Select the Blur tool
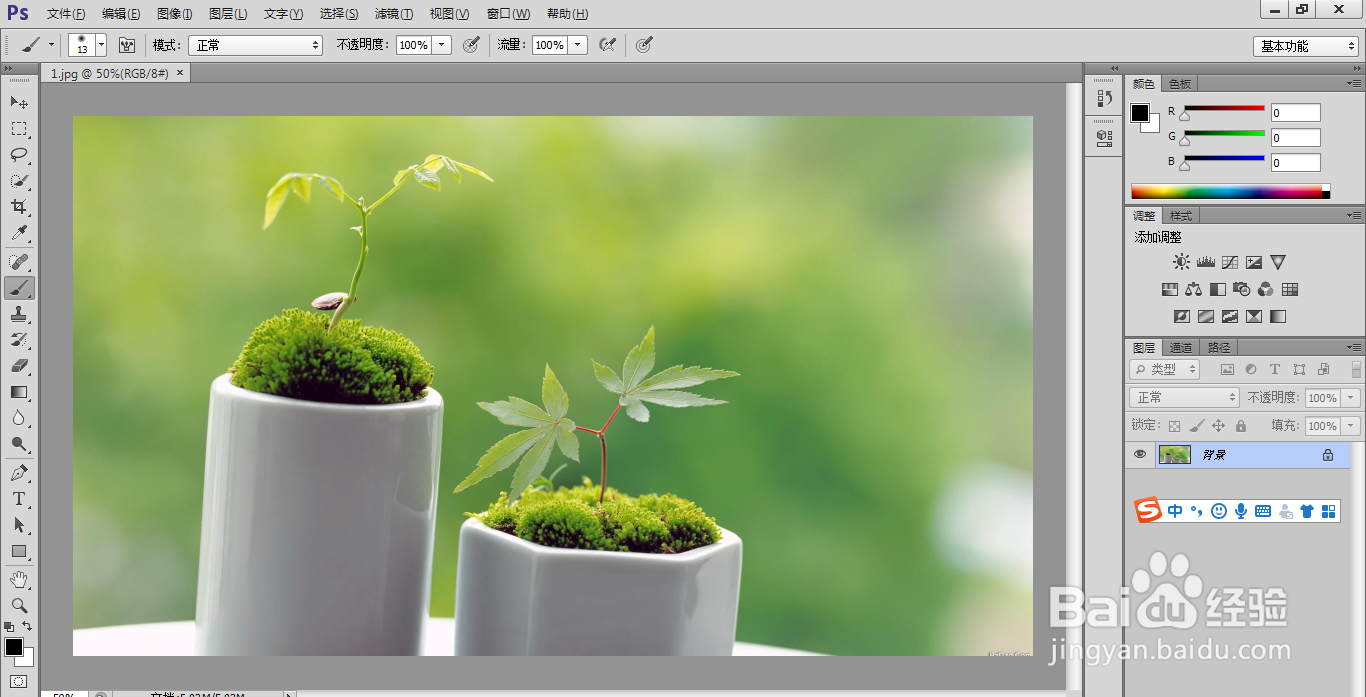The width and height of the screenshot is (1366, 697). [x=19, y=418]
